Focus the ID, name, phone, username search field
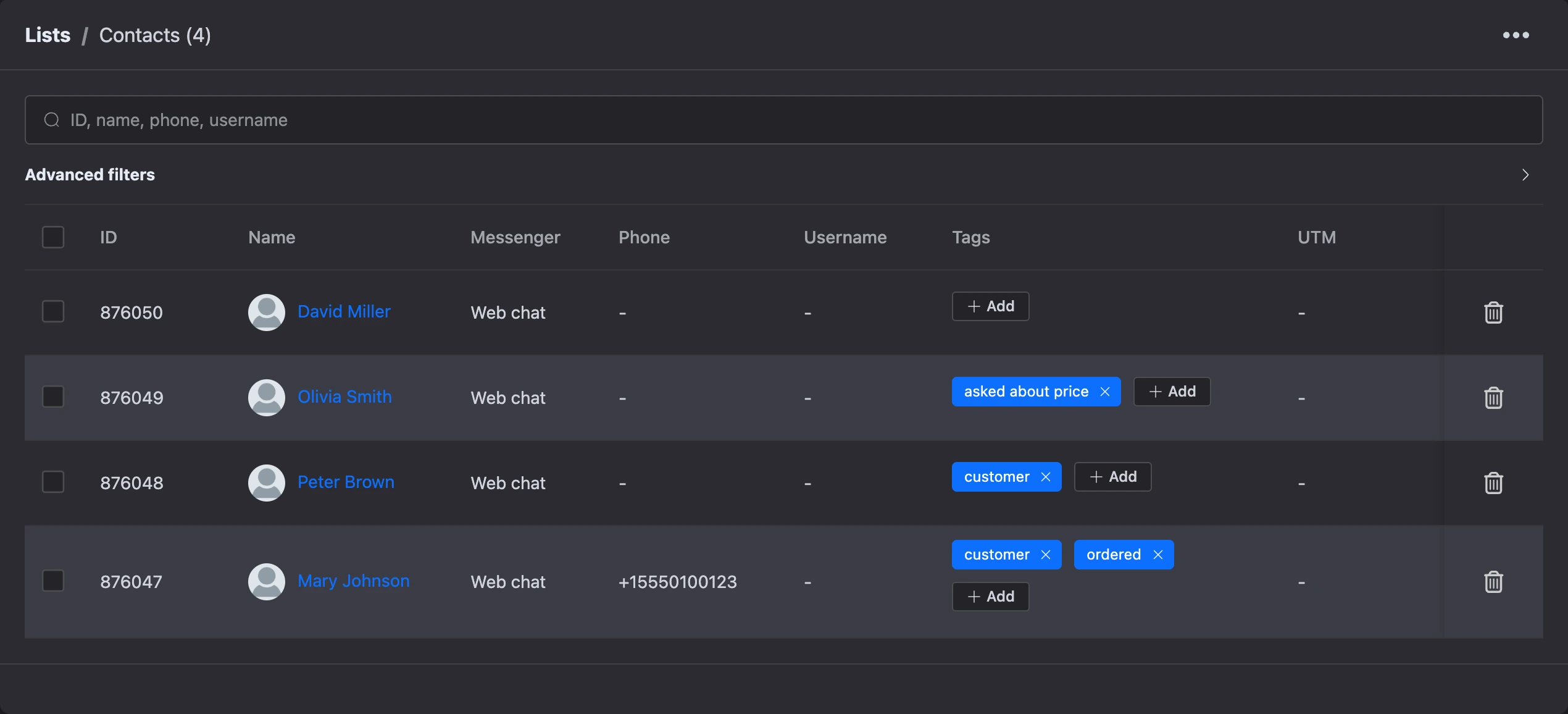 click(x=783, y=120)
